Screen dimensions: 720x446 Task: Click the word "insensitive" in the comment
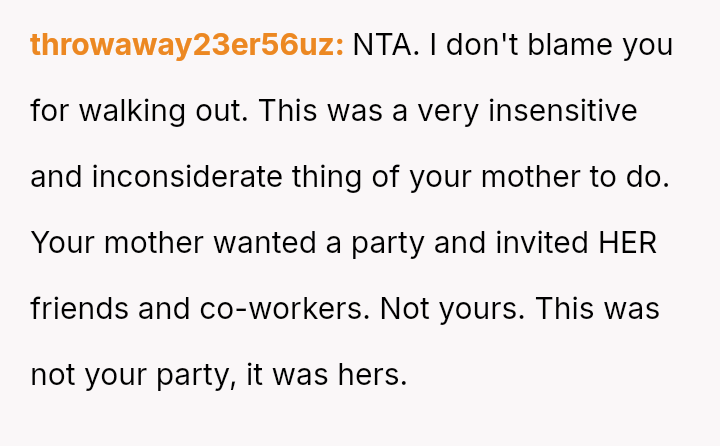pyautogui.click(x=562, y=111)
